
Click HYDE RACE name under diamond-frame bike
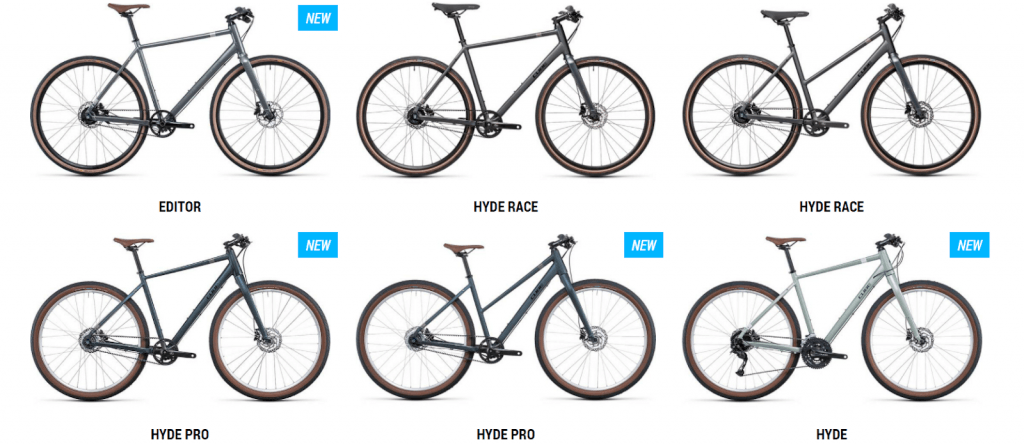(505, 207)
